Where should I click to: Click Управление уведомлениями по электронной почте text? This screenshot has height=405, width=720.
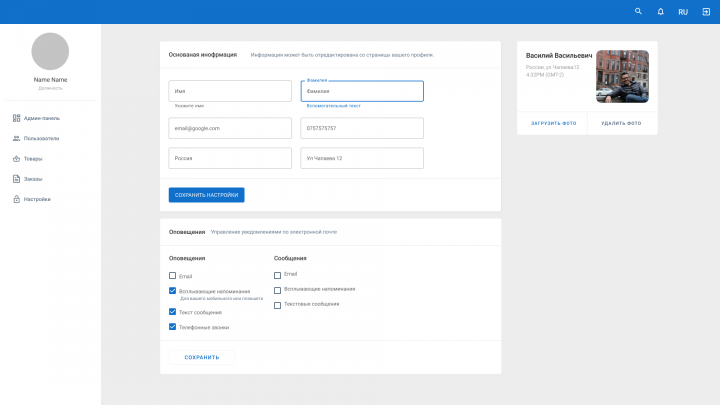pyautogui.click(x=274, y=232)
